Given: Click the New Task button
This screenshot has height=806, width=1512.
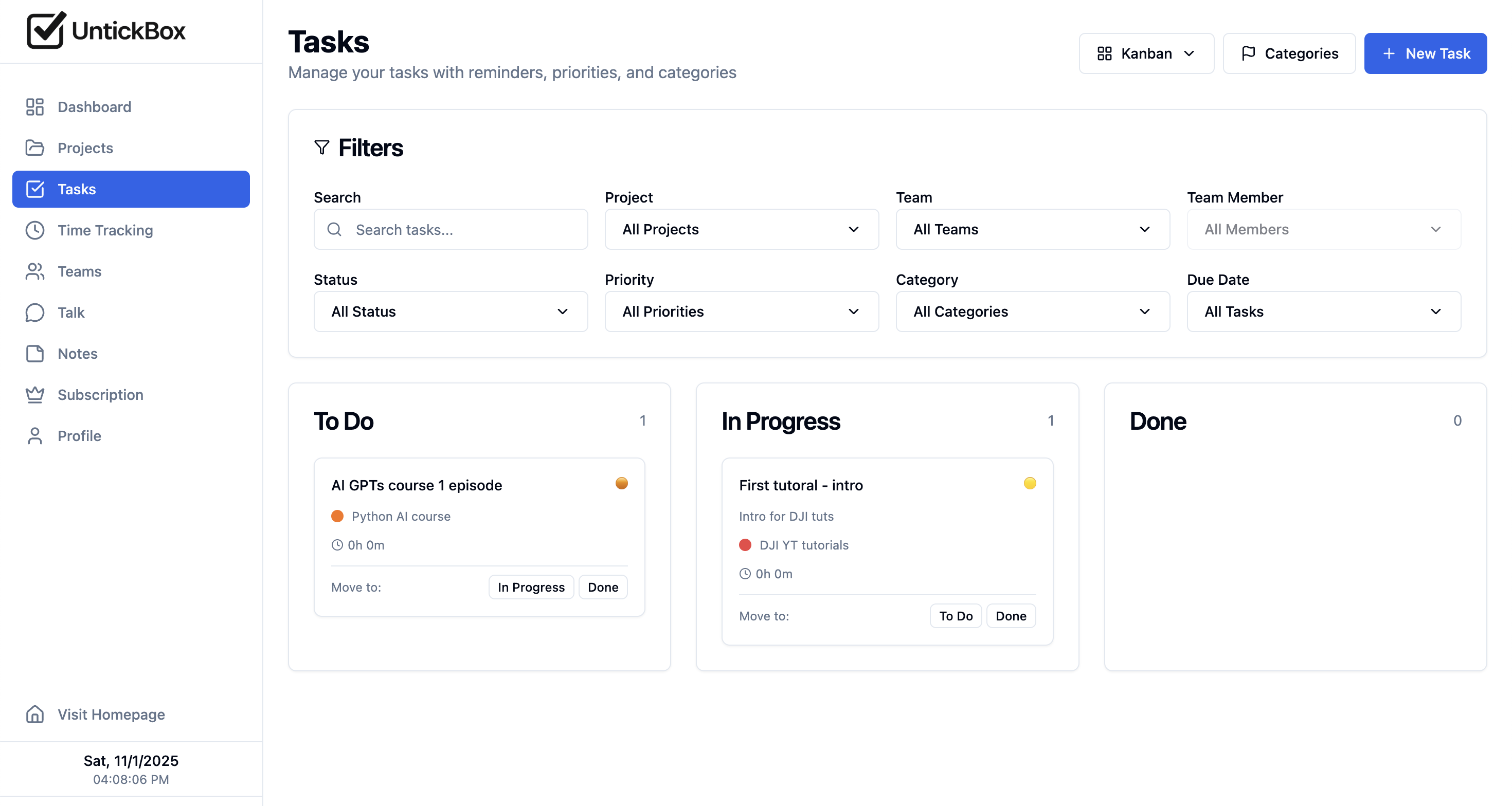Looking at the screenshot, I should (x=1425, y=53).
